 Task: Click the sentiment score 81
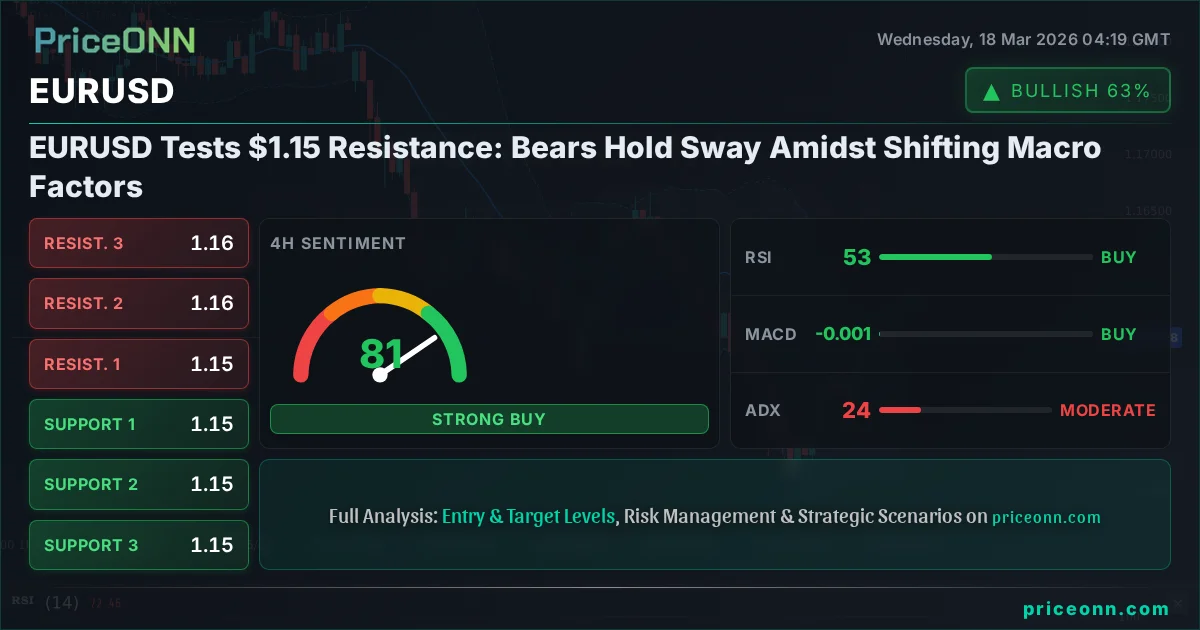tap(381, 355)
